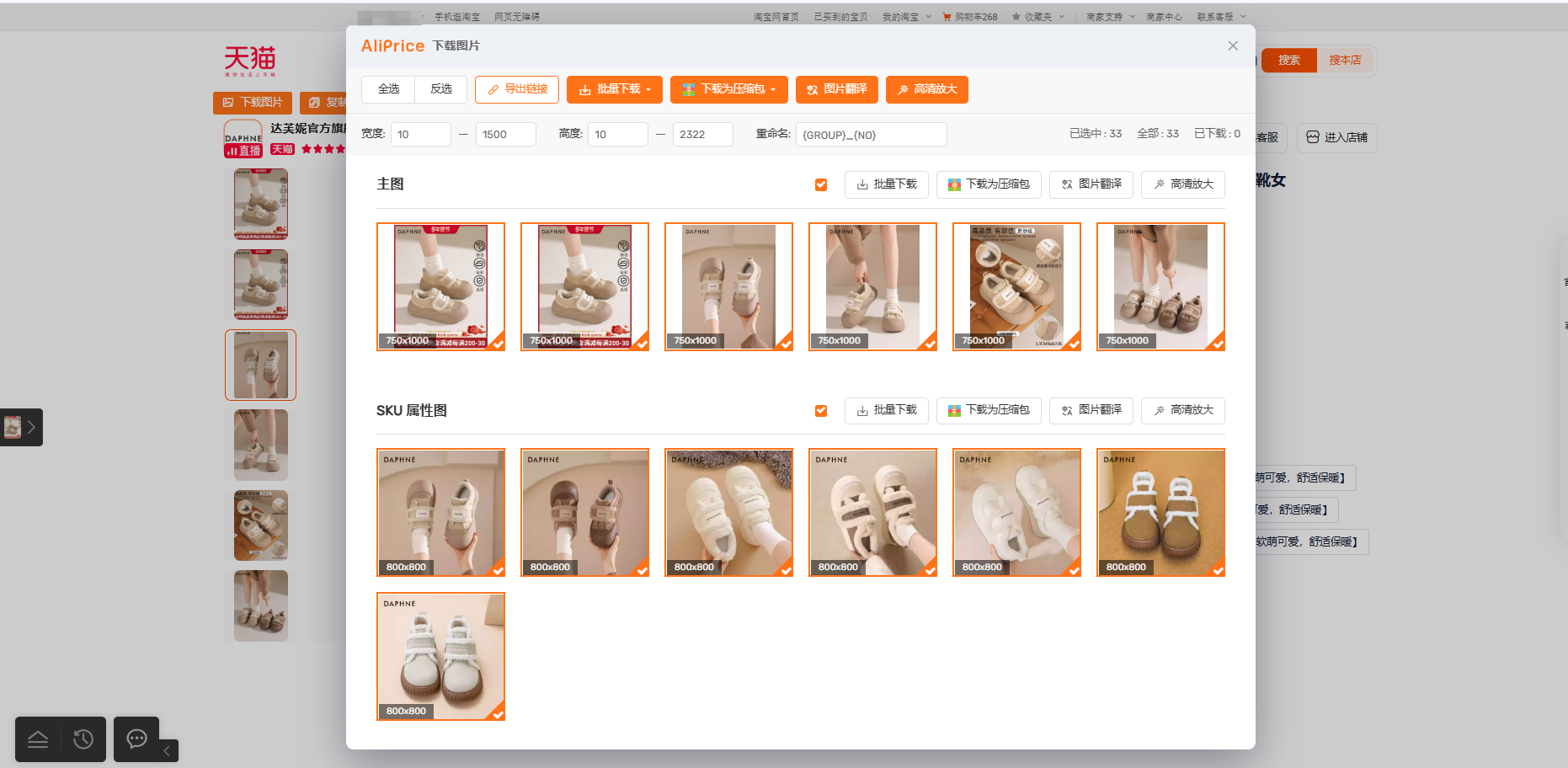Click 批量下载 in the SKU 属性图 section
Viewport: 1568px width, 768px height.
[887, 410]
